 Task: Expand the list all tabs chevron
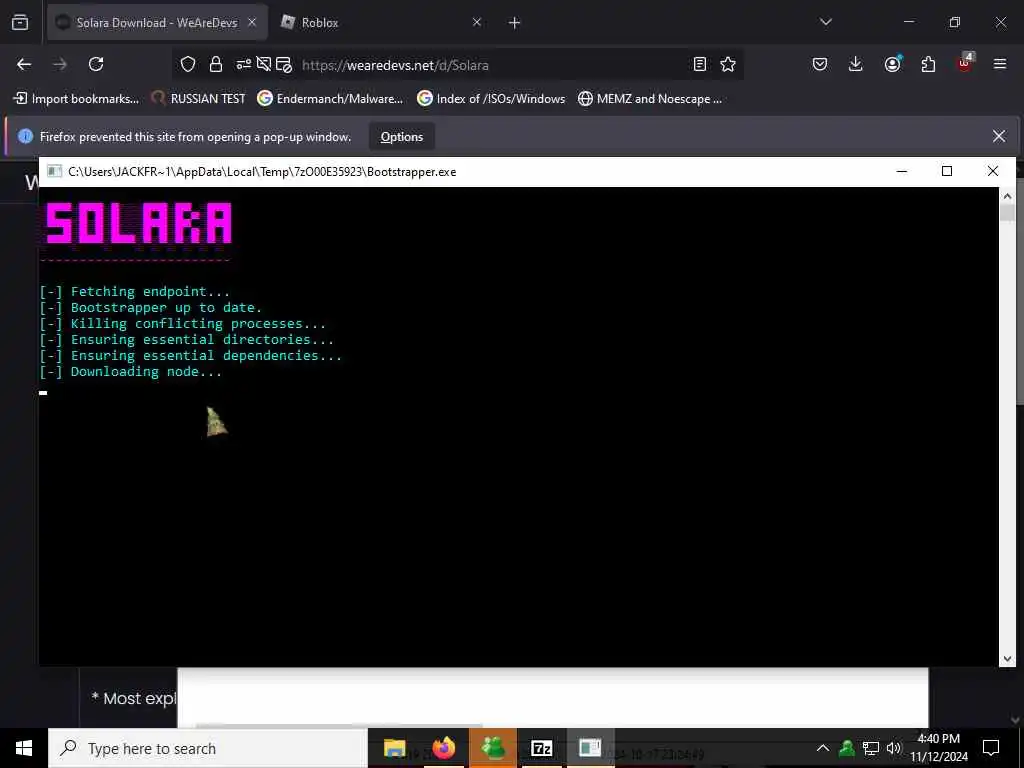(825, 22)
